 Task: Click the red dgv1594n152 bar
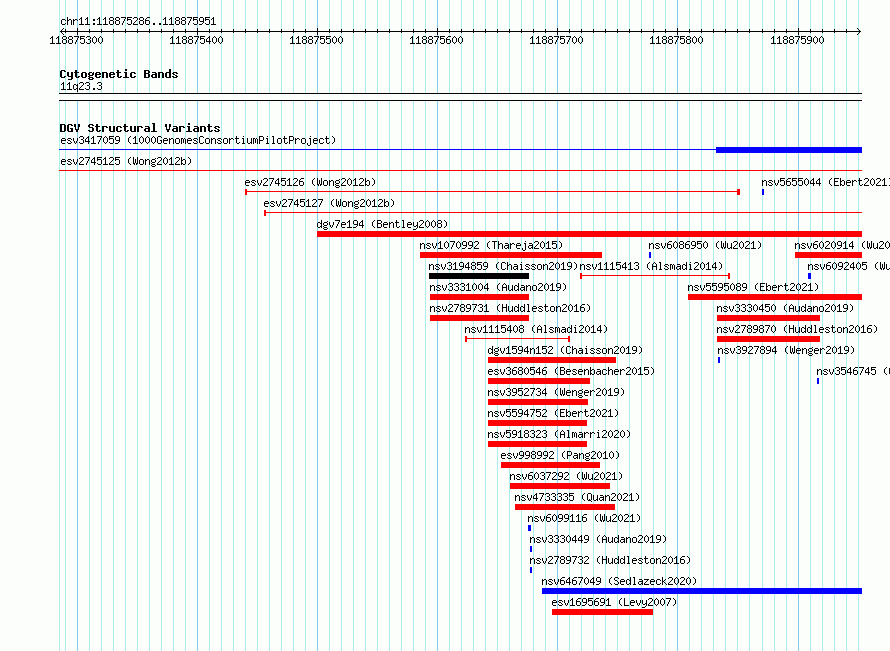(x=552, y=360)
